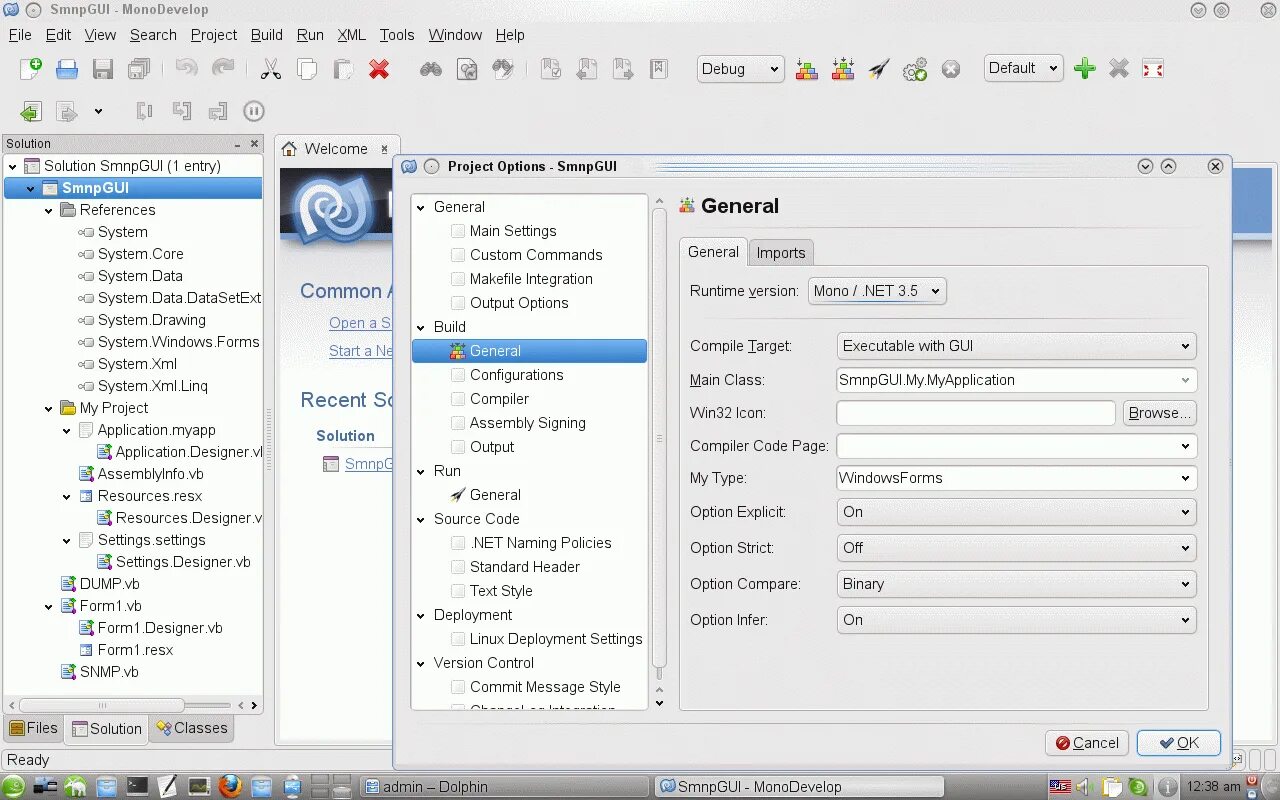
Task: Switch to the Imports tab
Action: [x=781, y=253]
